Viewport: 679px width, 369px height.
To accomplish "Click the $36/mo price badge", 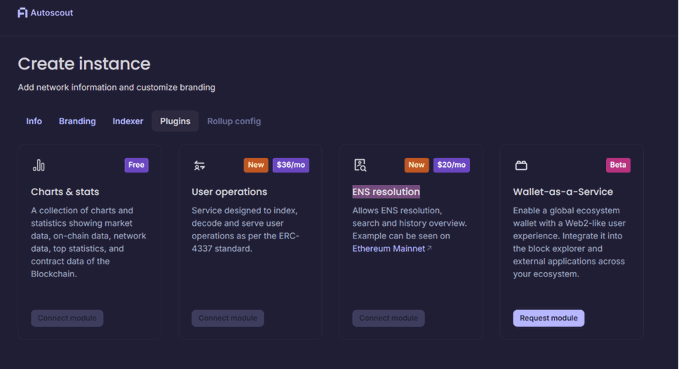I will click(291, 165).
